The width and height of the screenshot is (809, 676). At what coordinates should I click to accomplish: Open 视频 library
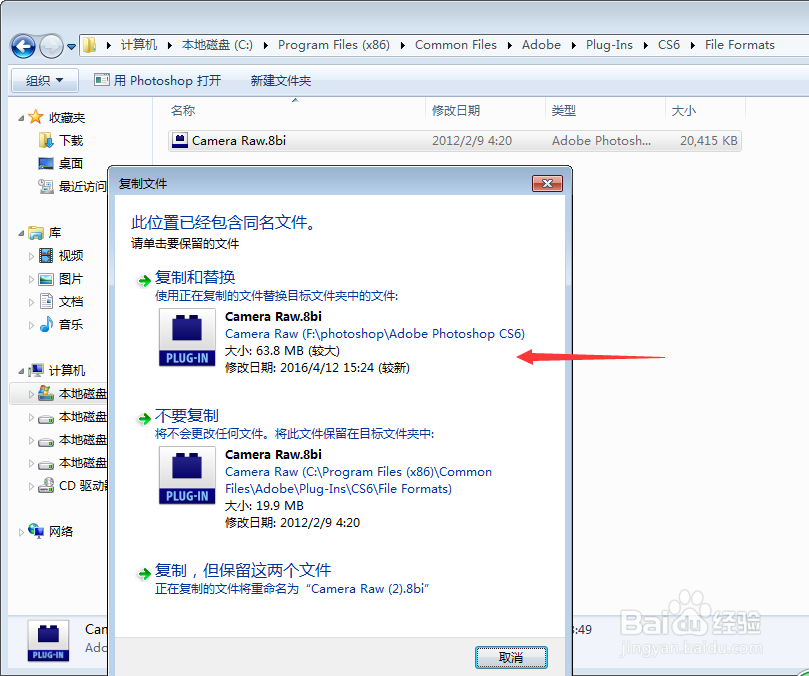pos(71,255)
